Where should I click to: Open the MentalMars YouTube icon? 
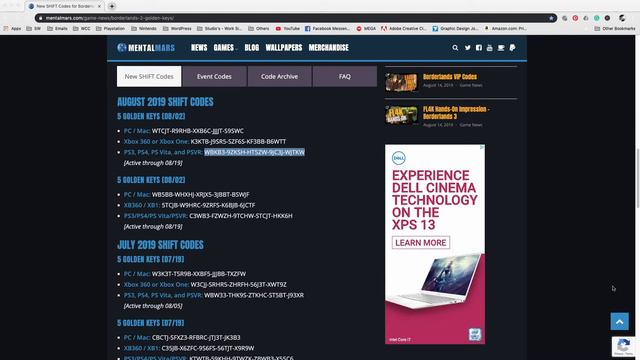click(490, 48)
